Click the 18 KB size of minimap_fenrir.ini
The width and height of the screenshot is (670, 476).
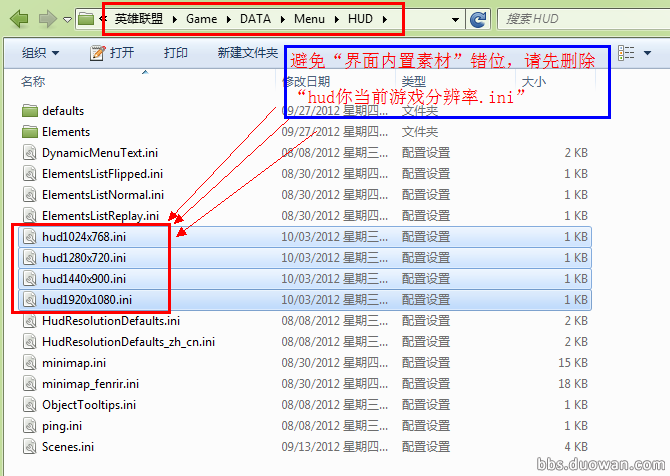573,383
